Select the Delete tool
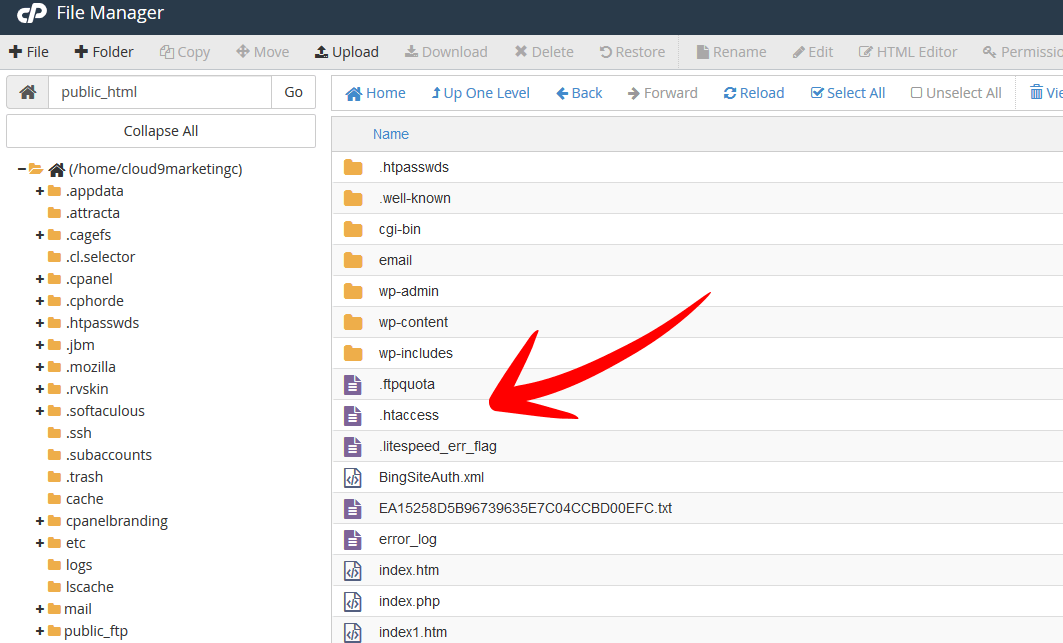The width and height of the screenshot is (1063, 643). pos(543,51)
